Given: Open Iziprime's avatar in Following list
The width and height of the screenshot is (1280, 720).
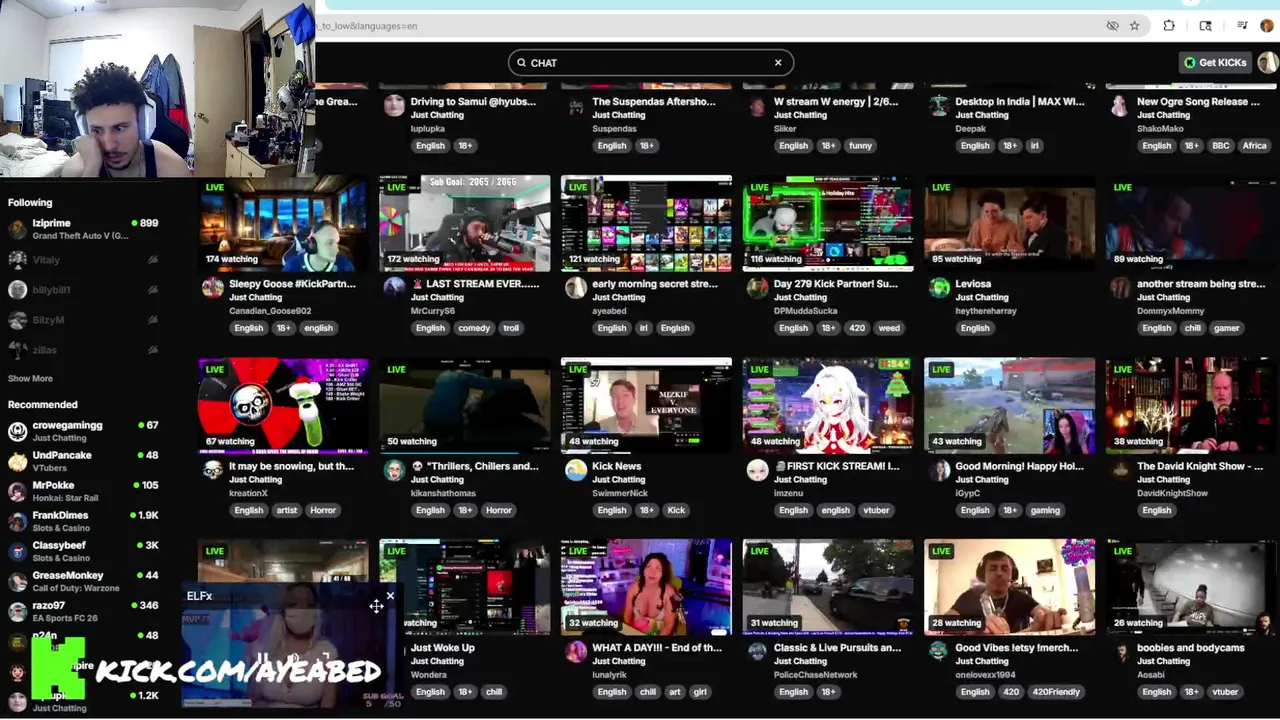Looking at the screenshot, I should point(17,229).
